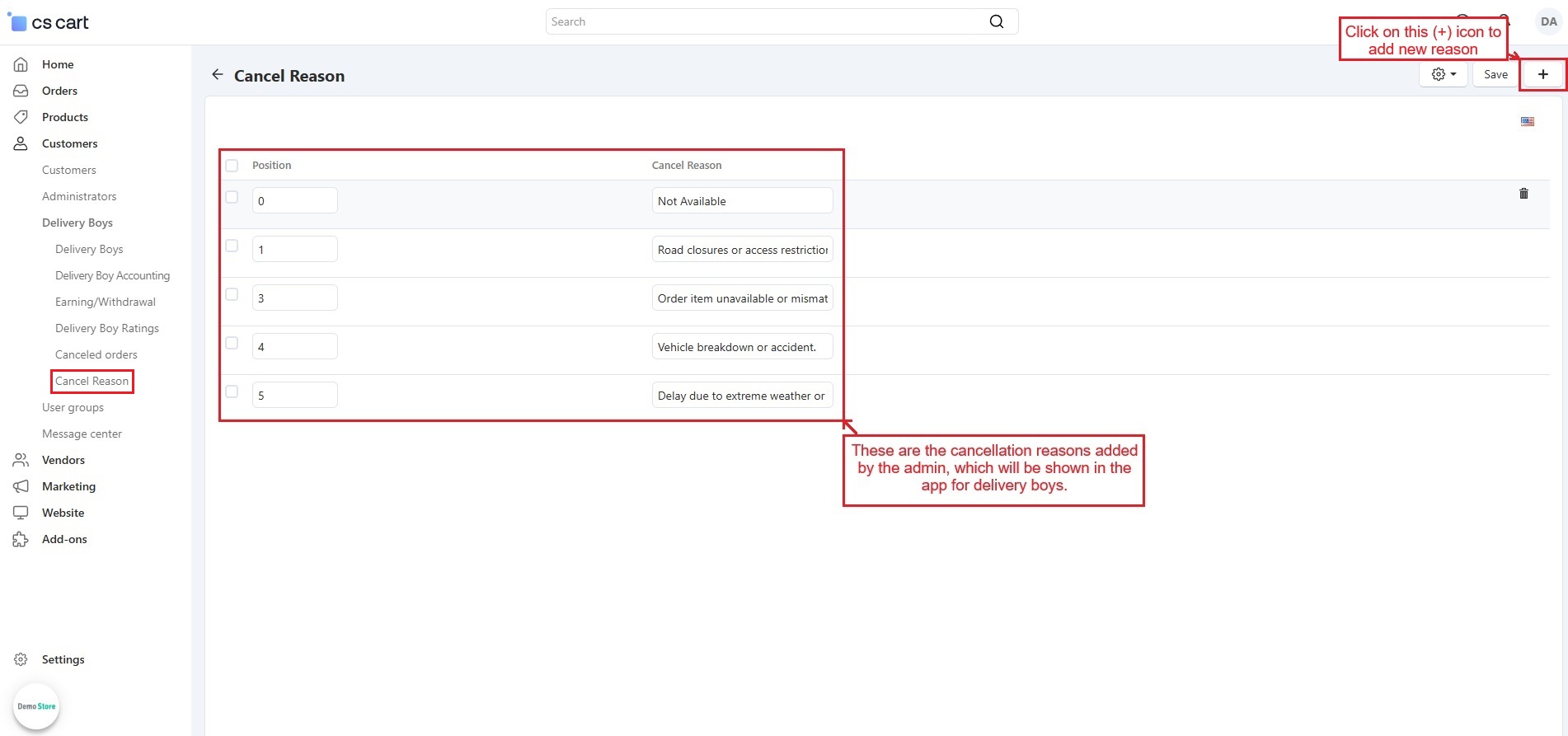Image resolution: width=1568 pixels, height=736 pixels.
Task: Open Settings in the sidebar
Action: click(63, 659)
